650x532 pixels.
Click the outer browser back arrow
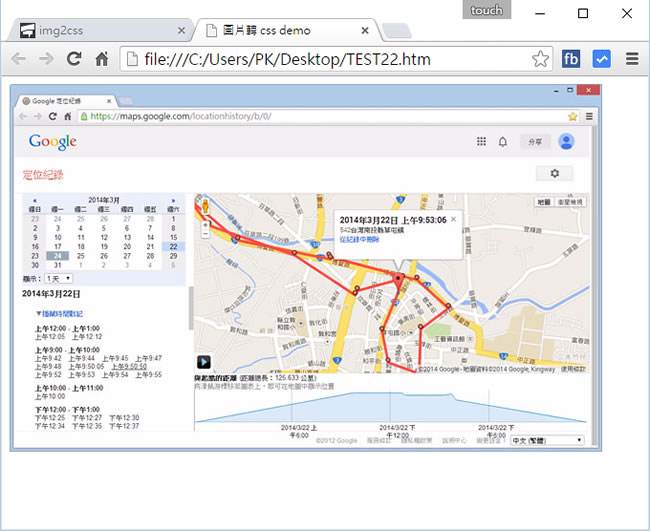click(x=19, y=59)
